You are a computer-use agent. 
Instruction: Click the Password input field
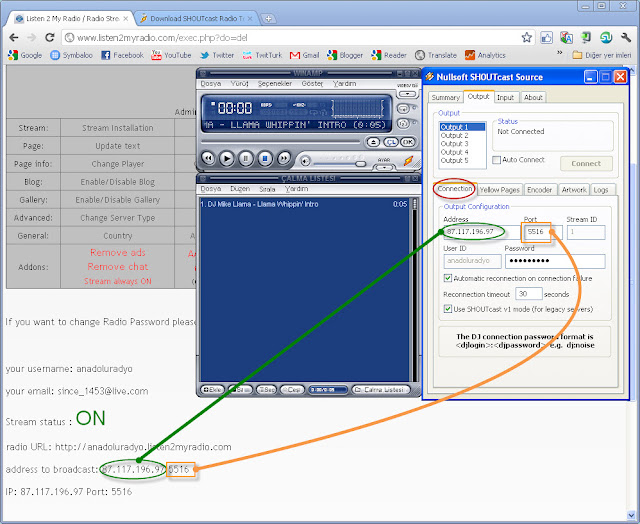(x=555, y=261)
